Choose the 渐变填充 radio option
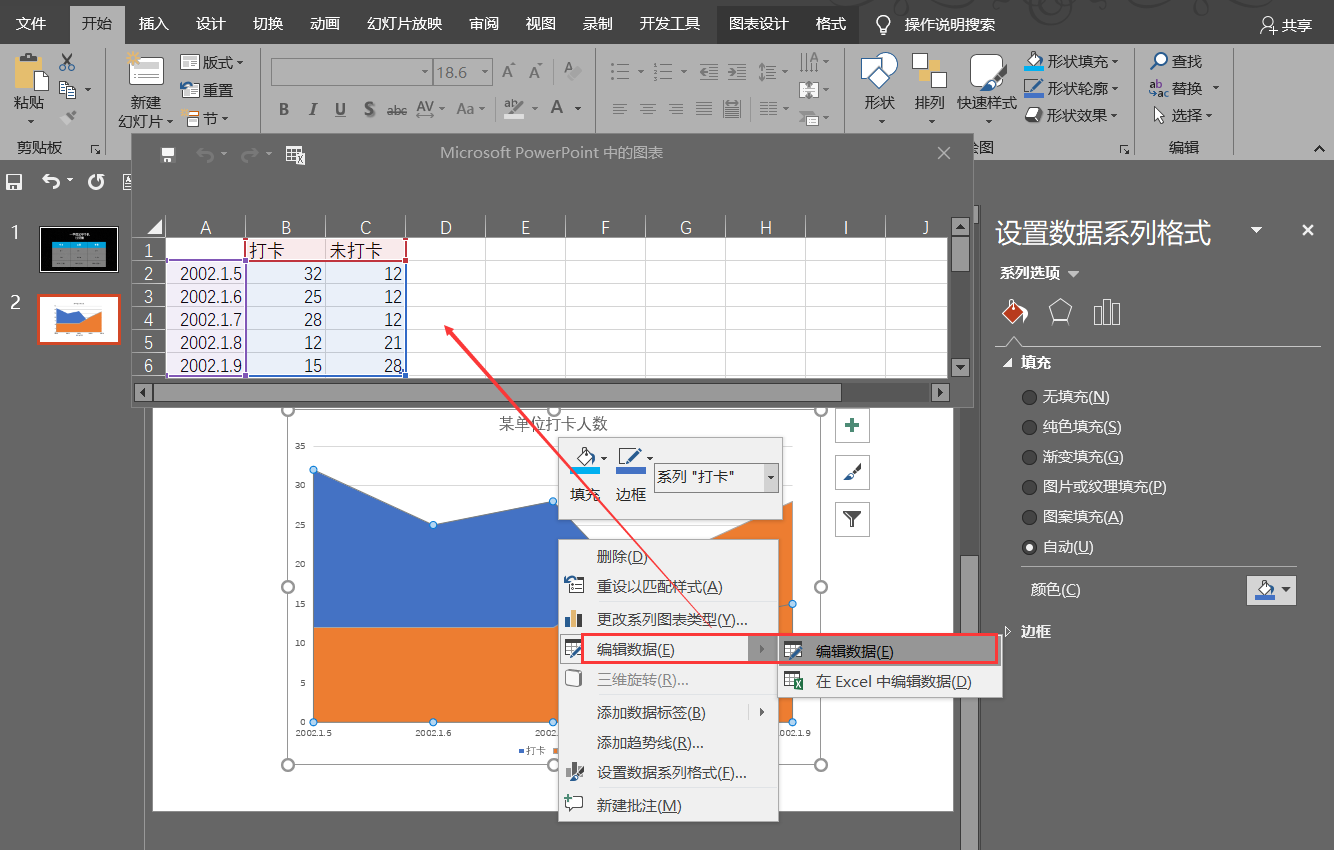This screenshot has width=1334, height=850. coord(1029,457)
